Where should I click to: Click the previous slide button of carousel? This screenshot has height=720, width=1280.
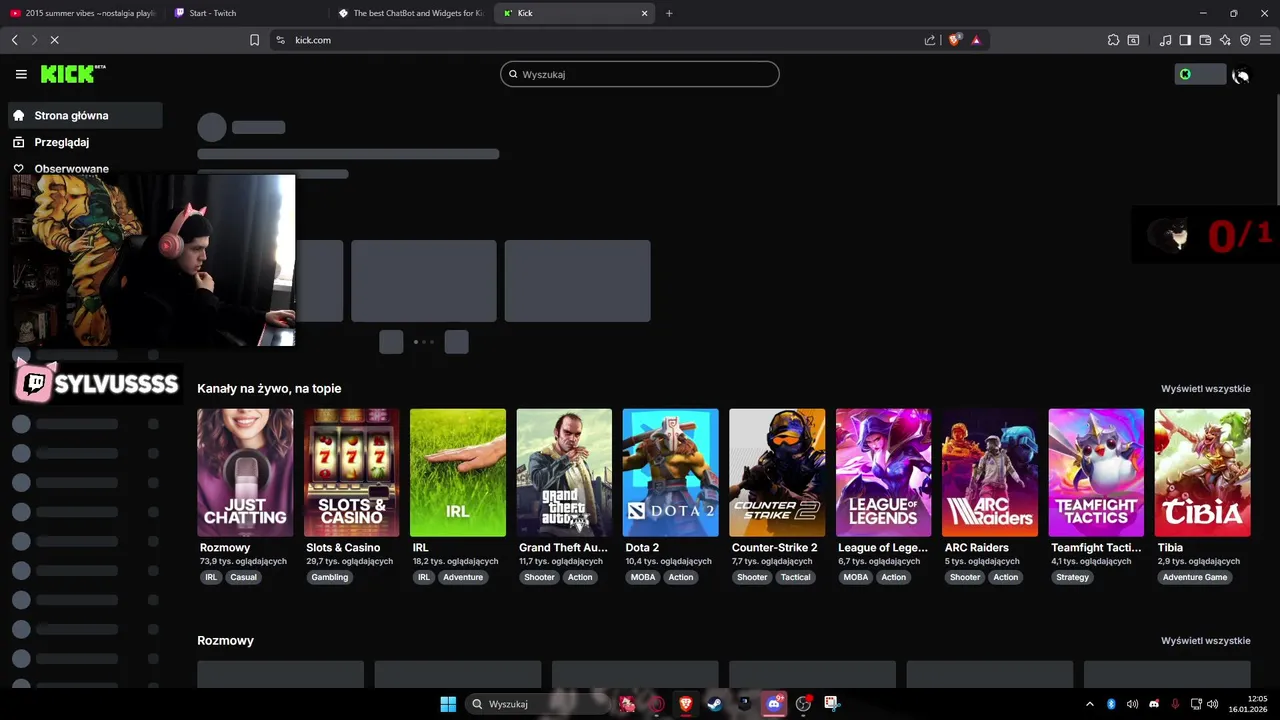point(391,342)
